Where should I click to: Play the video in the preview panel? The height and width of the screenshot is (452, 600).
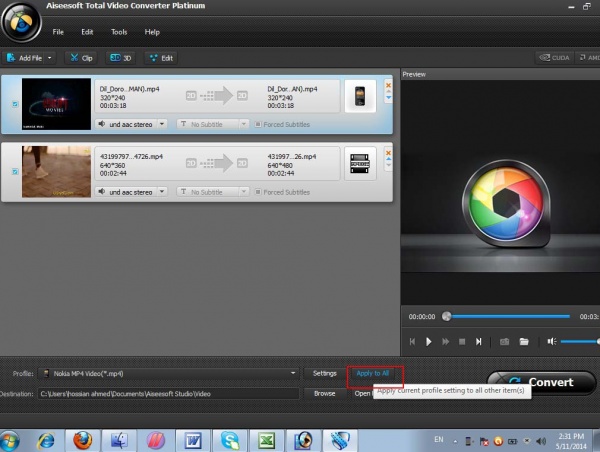click(429, 341)
